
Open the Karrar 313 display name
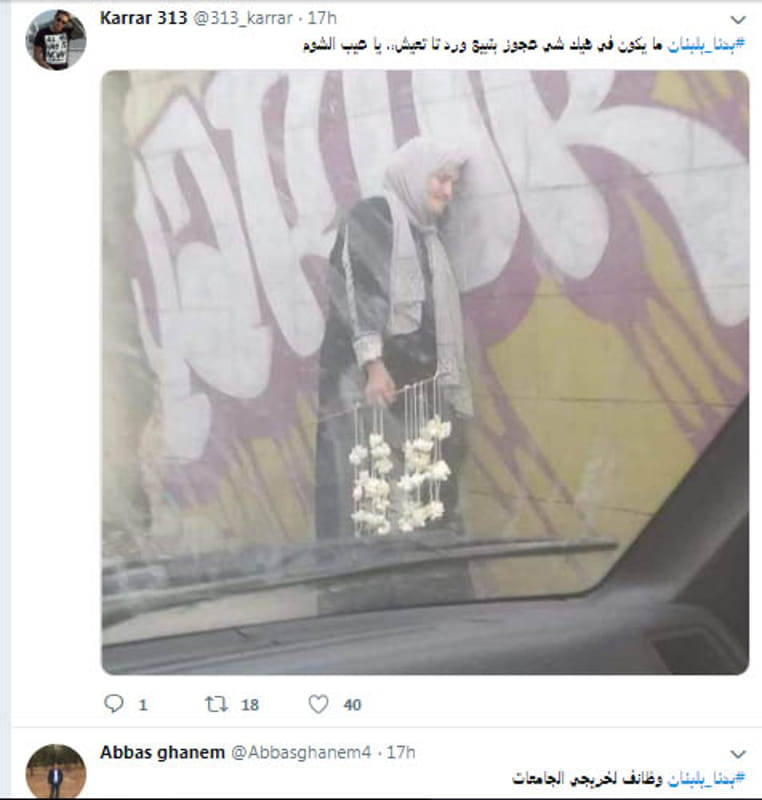pos(143,18)
